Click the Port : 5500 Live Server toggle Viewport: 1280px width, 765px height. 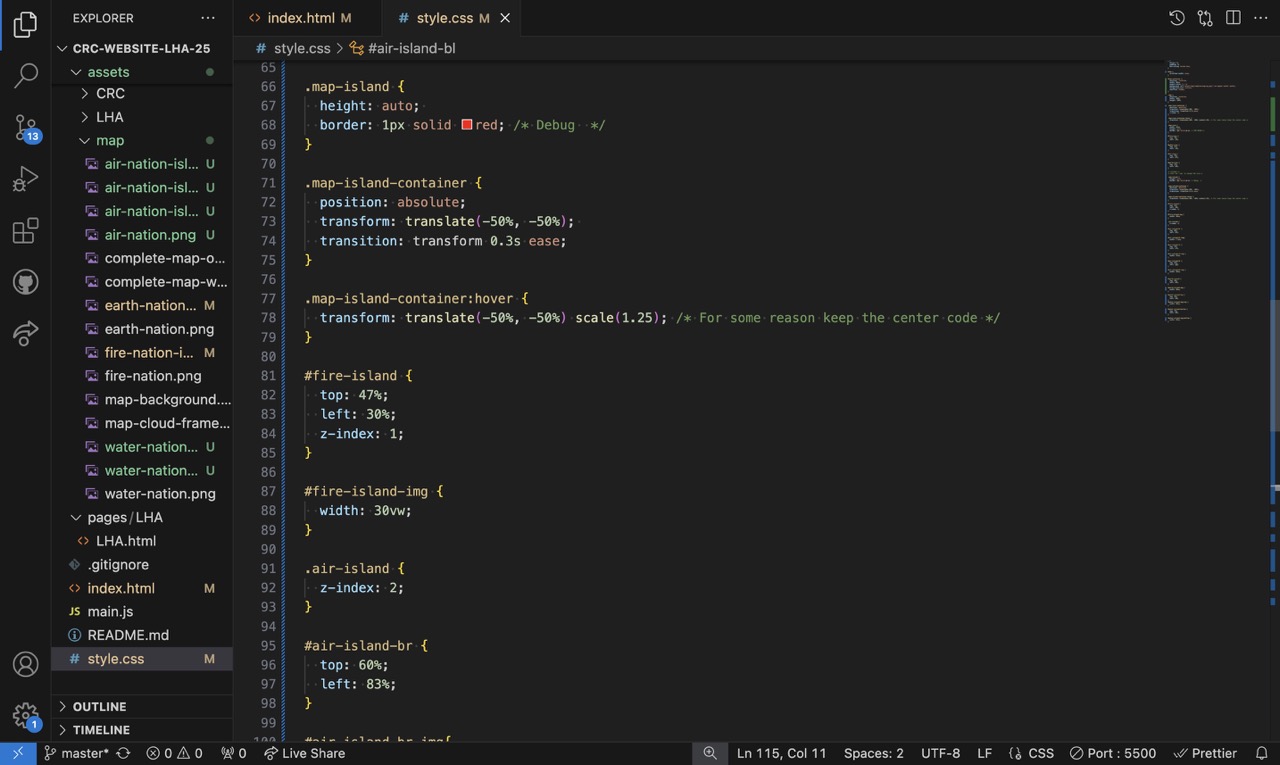pyautogui.click(x=1112, y=753)
